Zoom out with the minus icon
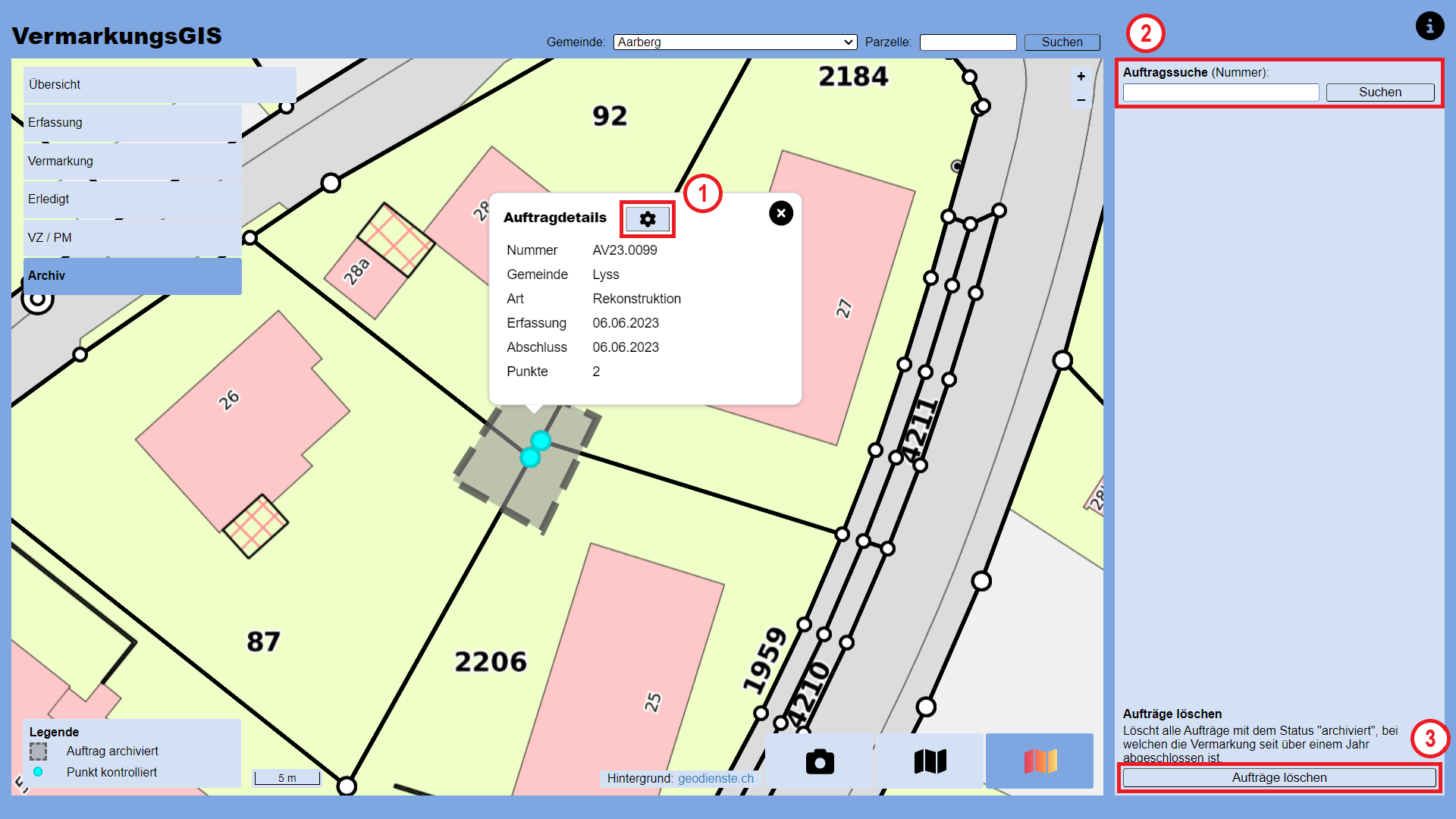The width and height of the screenshot is (1456, 819). 1081,99
